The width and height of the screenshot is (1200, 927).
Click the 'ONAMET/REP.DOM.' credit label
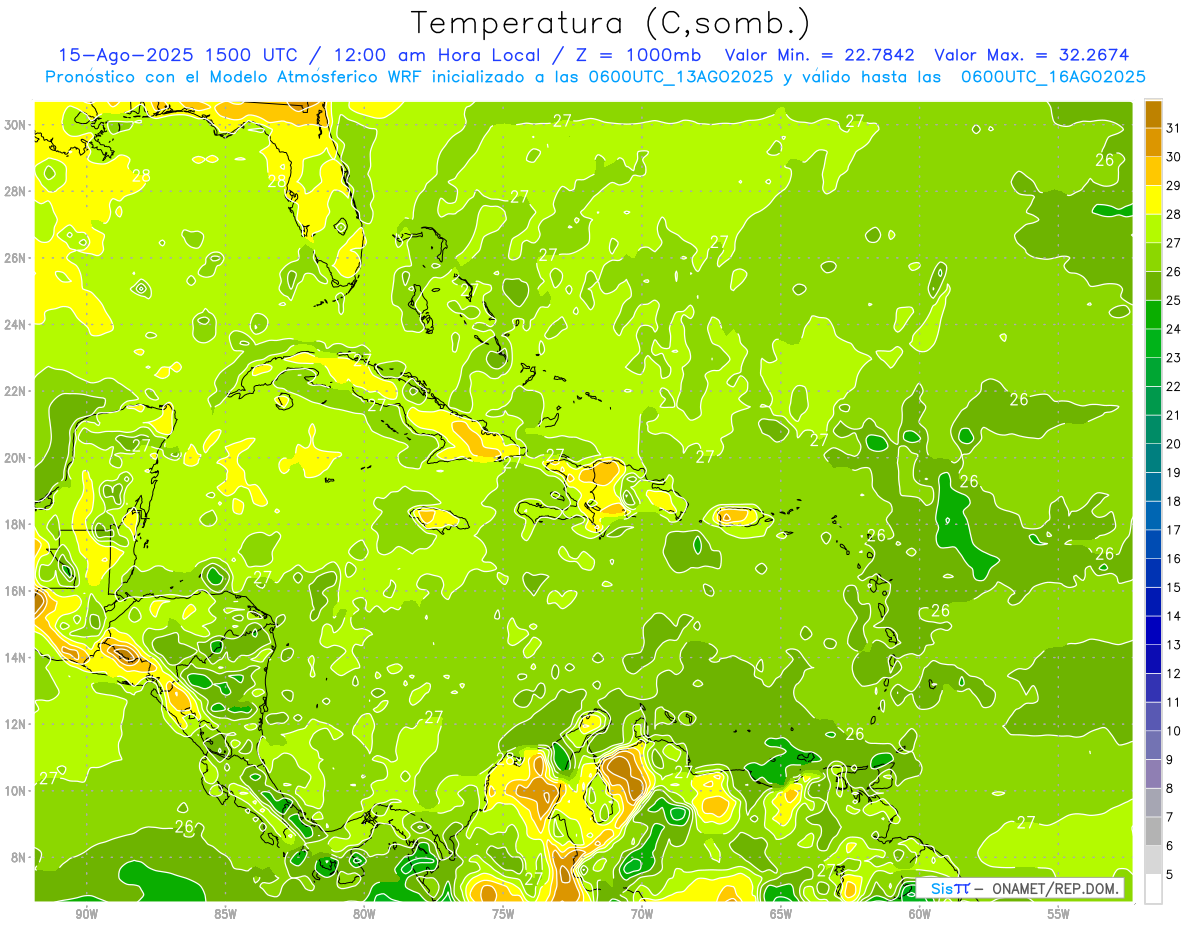[x=1055, y=888]
